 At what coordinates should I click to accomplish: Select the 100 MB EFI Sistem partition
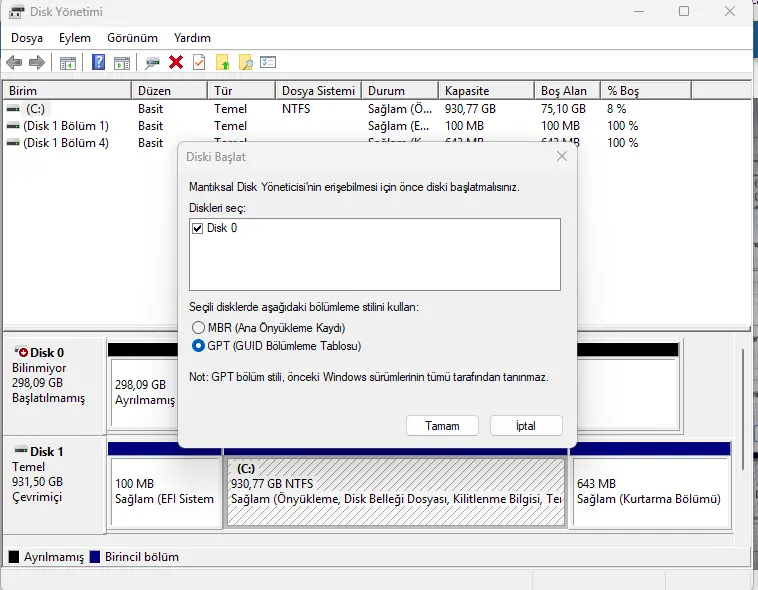tap(164, 492)
